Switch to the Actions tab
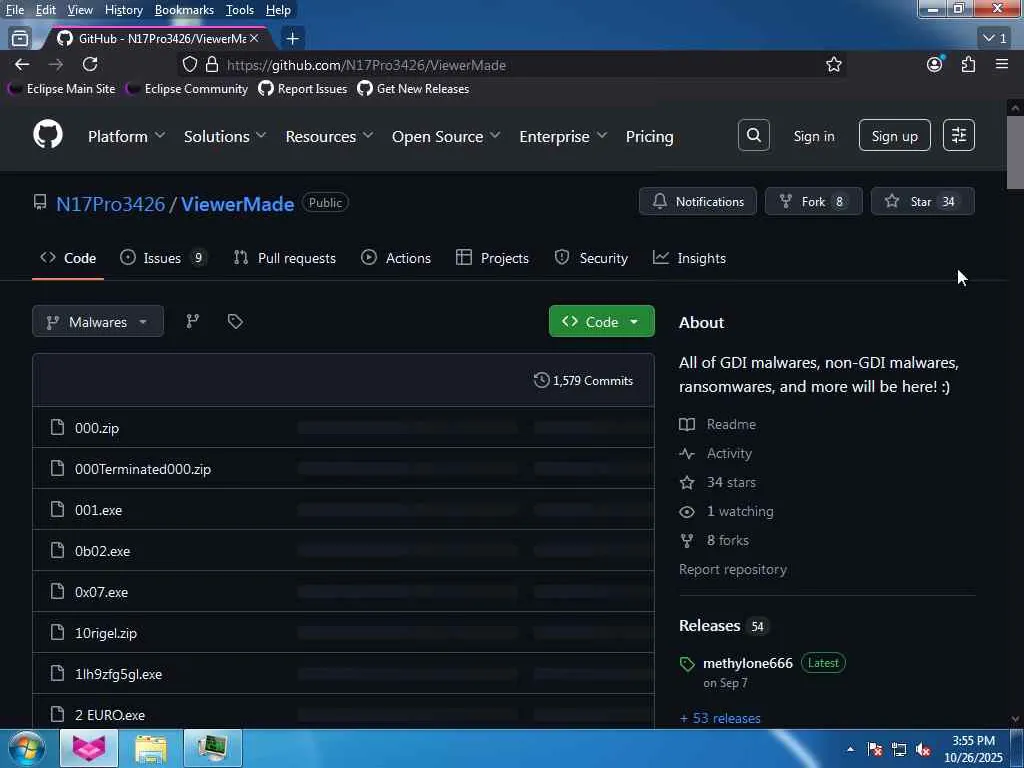 (396, 258)
